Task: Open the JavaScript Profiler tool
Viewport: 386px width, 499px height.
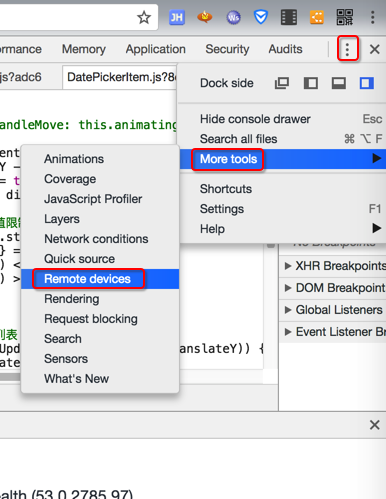Action: 100,199
